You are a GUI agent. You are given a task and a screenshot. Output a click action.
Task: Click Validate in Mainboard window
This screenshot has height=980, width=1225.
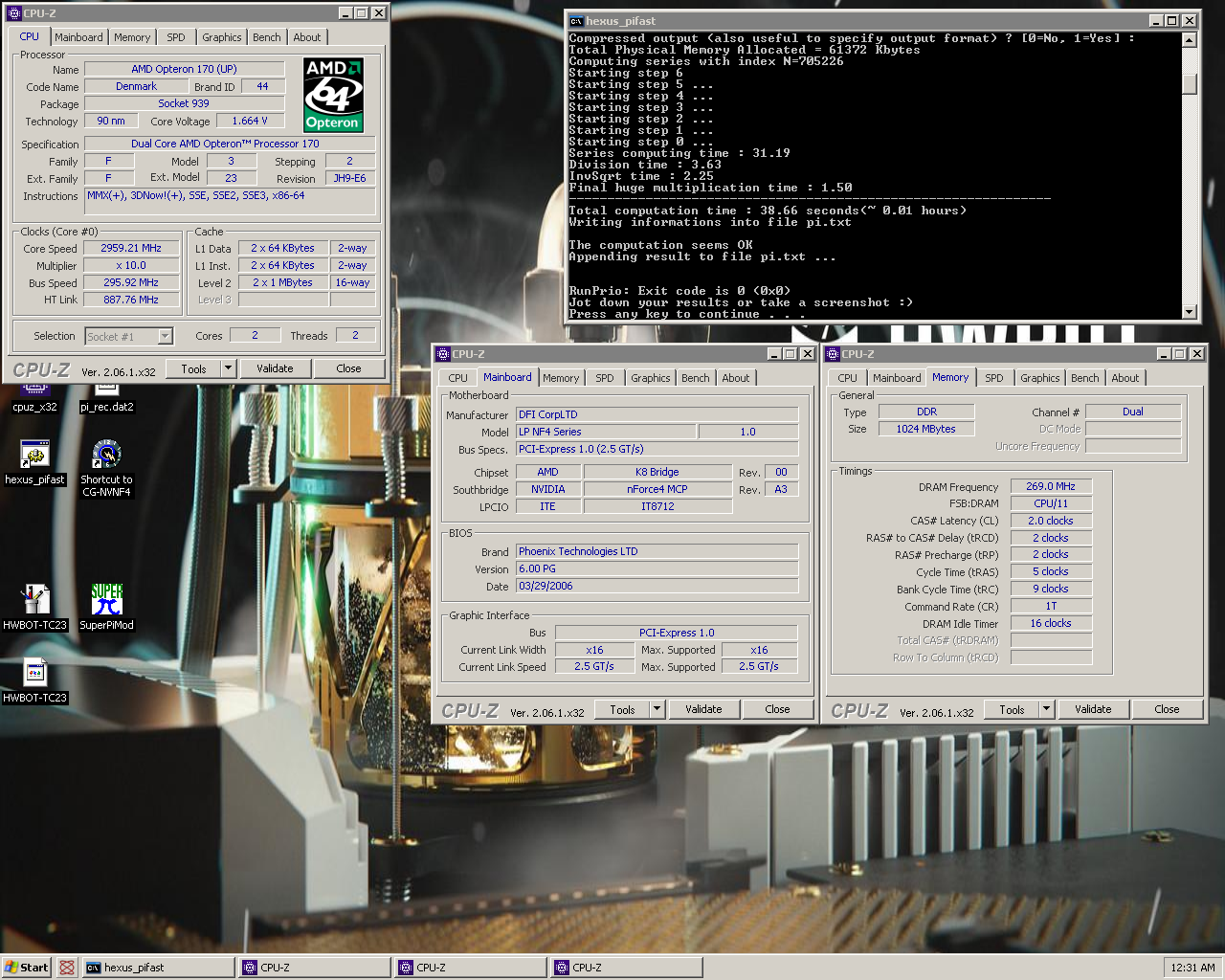coord(703,709)
